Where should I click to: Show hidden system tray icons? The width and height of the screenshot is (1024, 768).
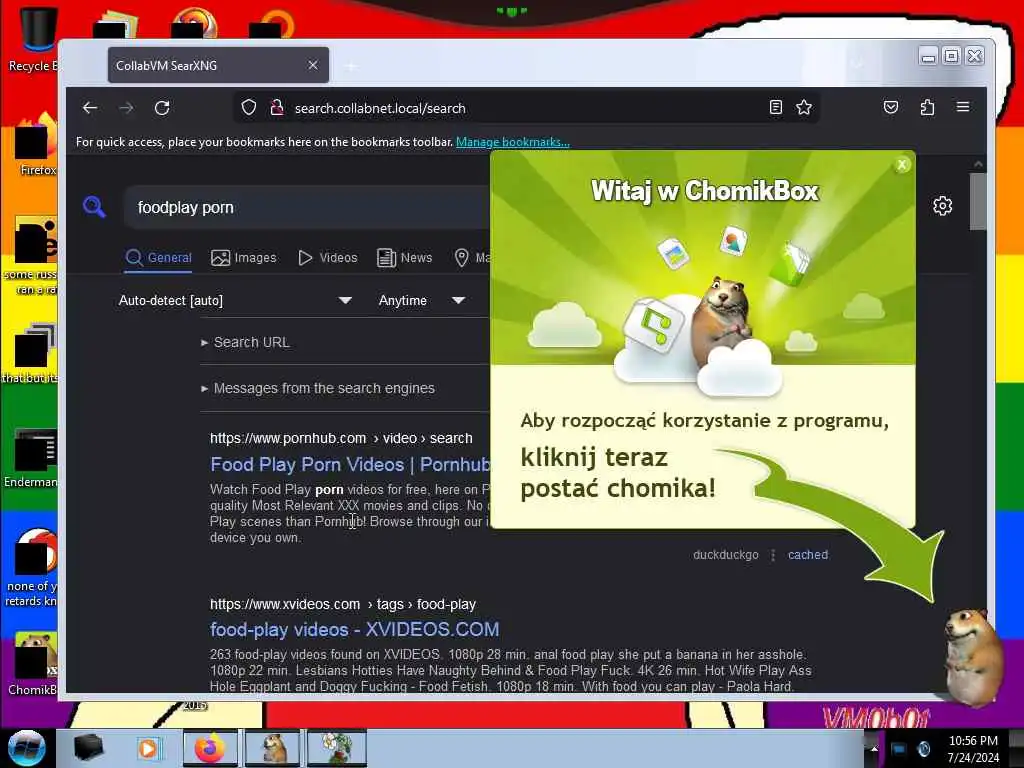click(x=874, y=749)
